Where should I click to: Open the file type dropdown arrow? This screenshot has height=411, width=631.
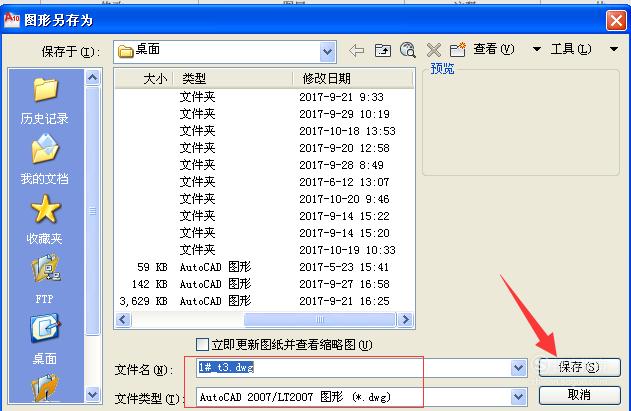[519, 397]
